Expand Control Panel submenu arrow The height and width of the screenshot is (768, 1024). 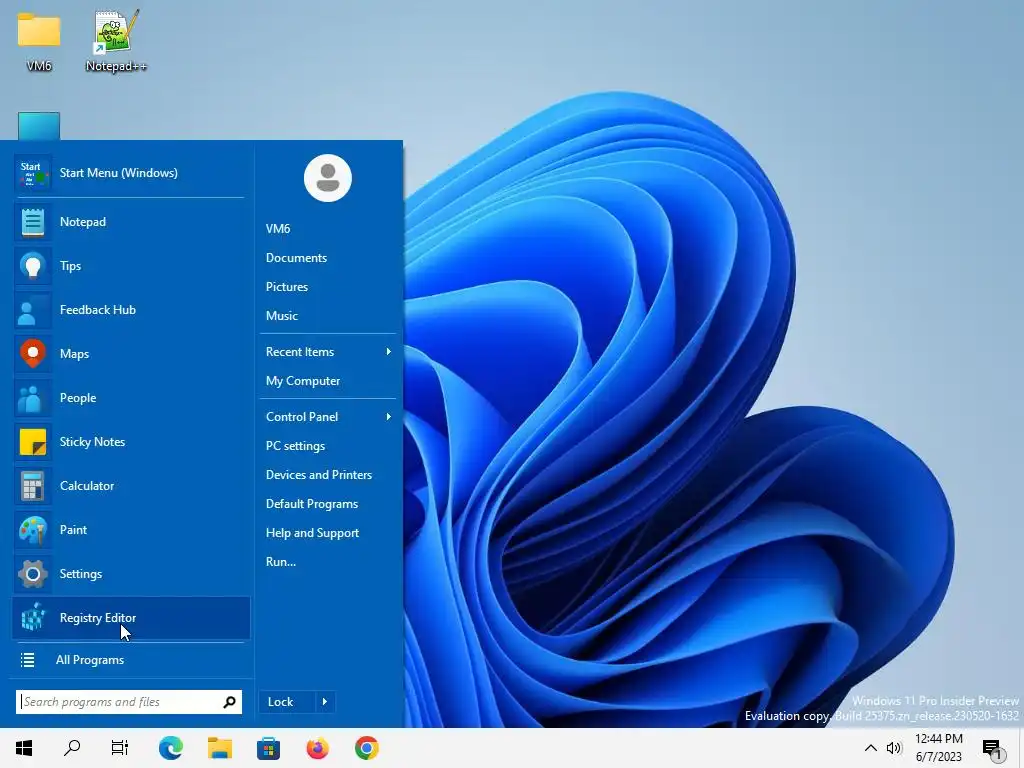click(x=389, y=417)
